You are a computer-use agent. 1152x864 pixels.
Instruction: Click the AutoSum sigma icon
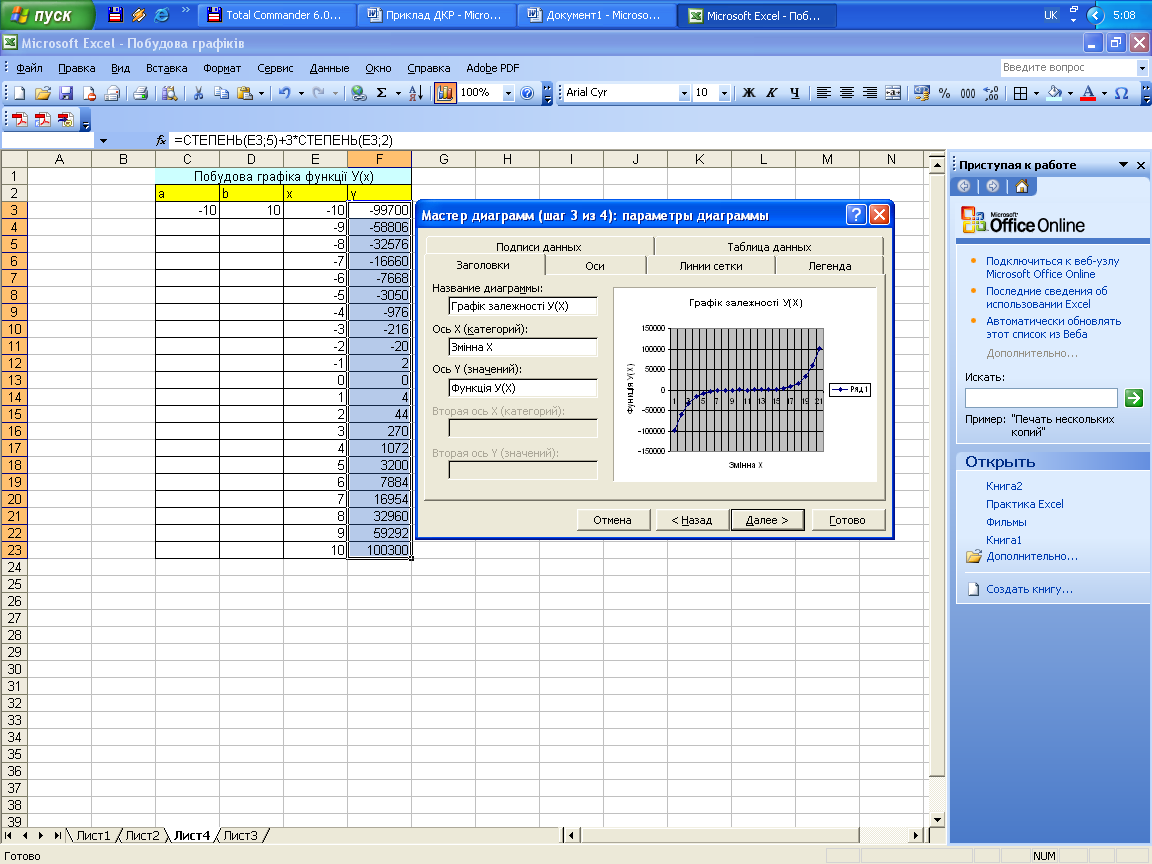pos(381,93)
